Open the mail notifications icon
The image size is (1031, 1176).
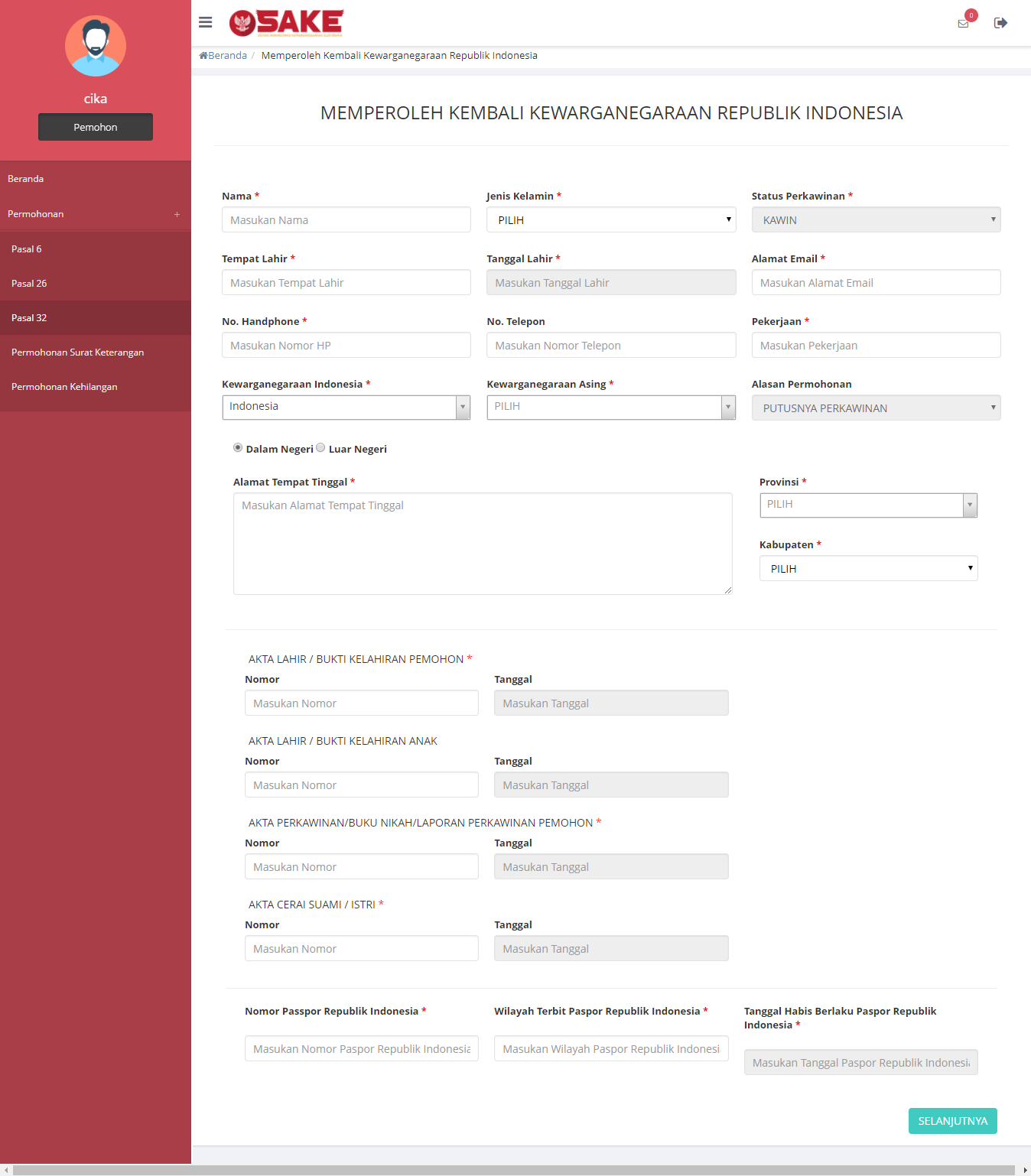[964, 23]
